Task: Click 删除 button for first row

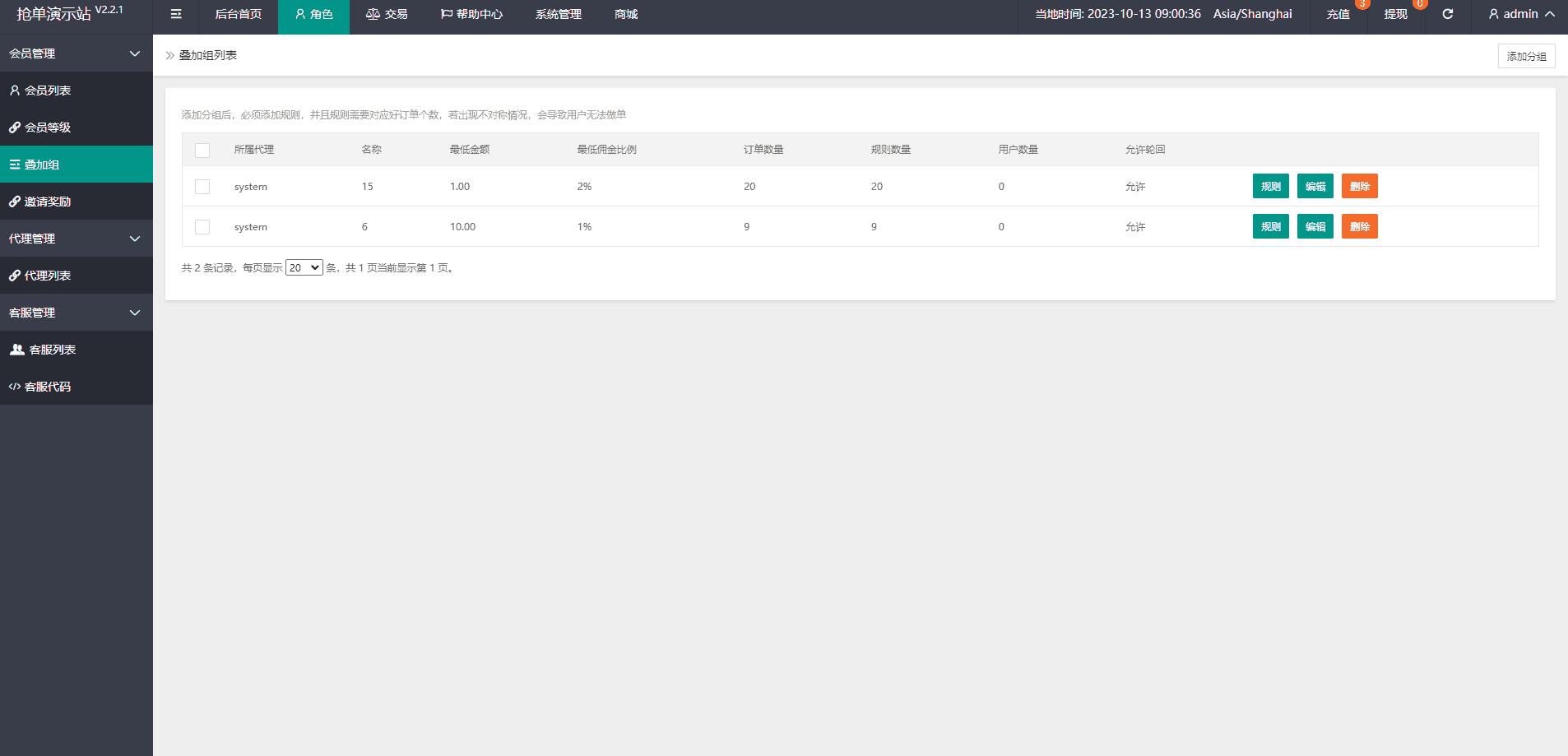Action: (x=1359, y=187)
